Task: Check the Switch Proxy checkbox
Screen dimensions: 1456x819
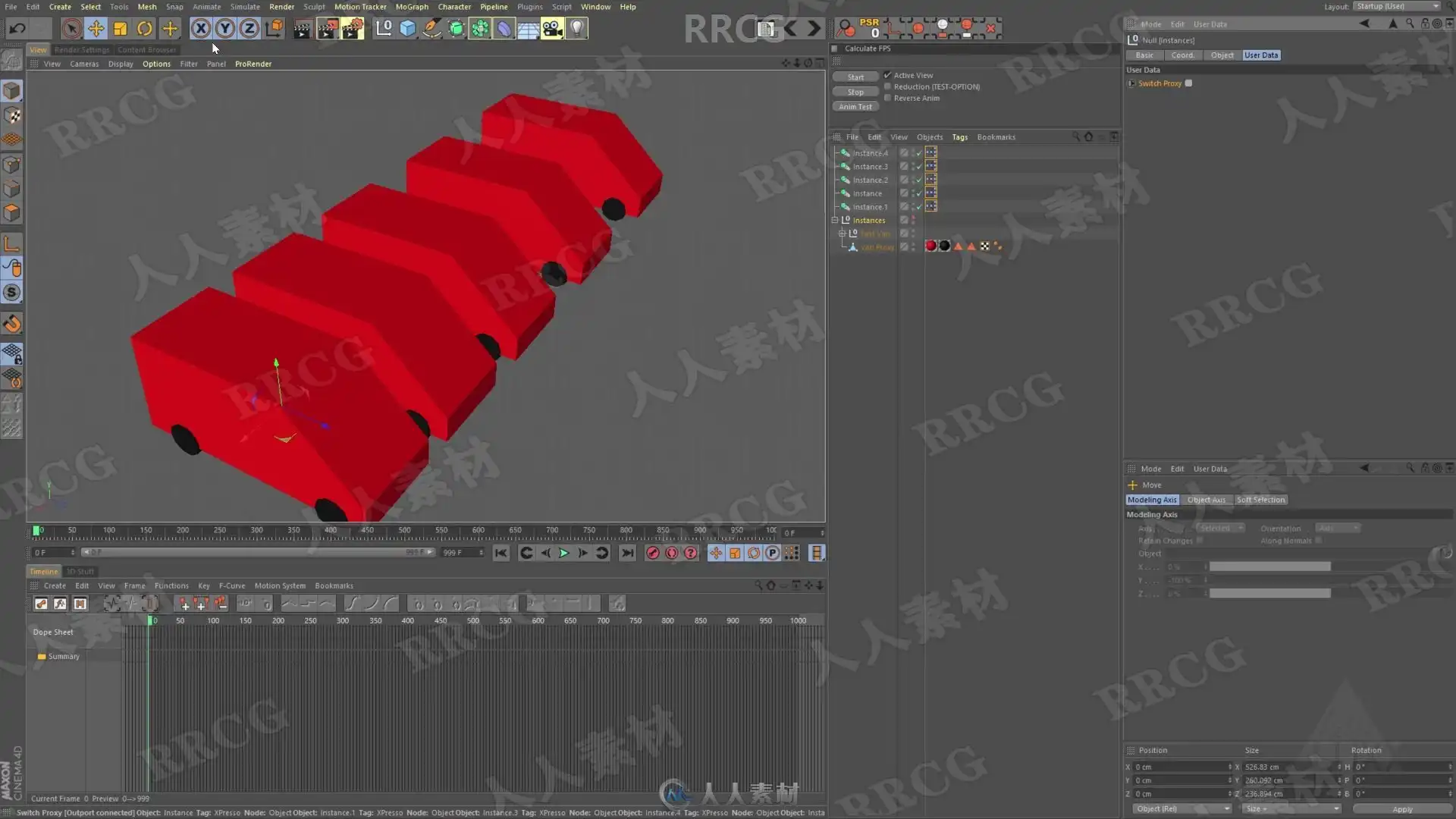Action: [x=1188, y=83]
